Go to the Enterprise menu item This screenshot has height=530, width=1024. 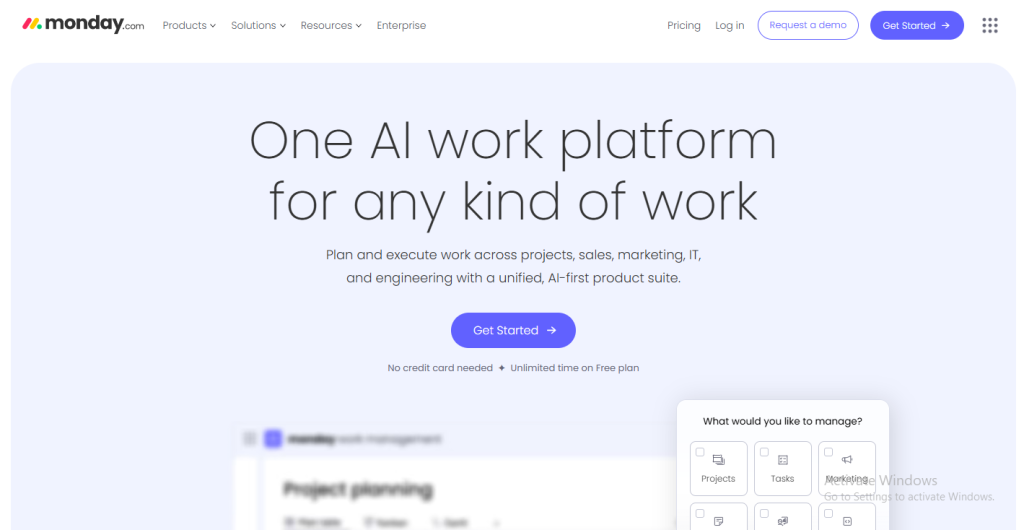[x=401, y=26]
